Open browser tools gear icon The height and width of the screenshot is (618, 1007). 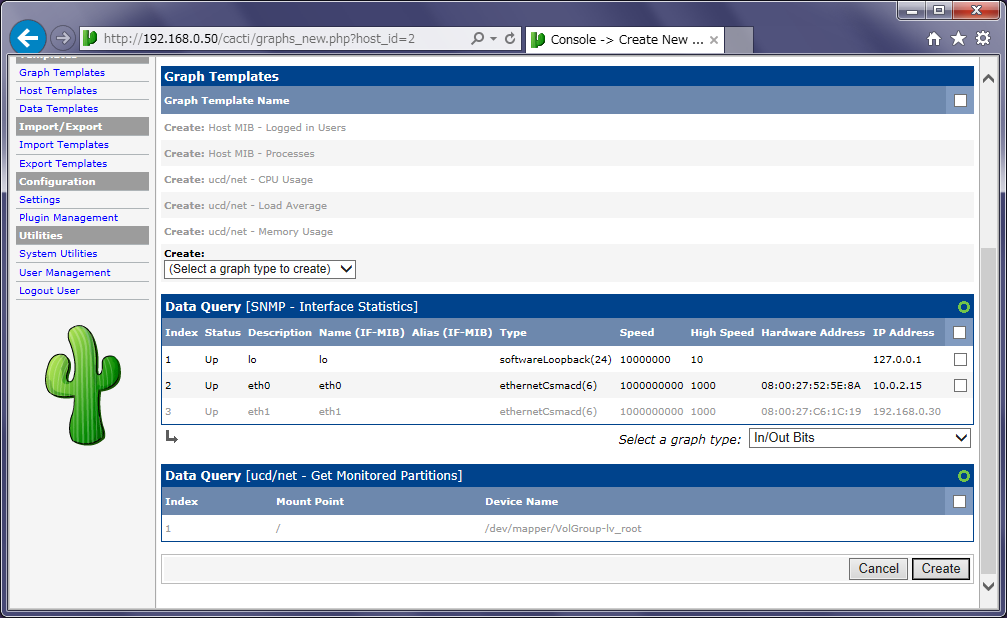(x=983, y=39)
